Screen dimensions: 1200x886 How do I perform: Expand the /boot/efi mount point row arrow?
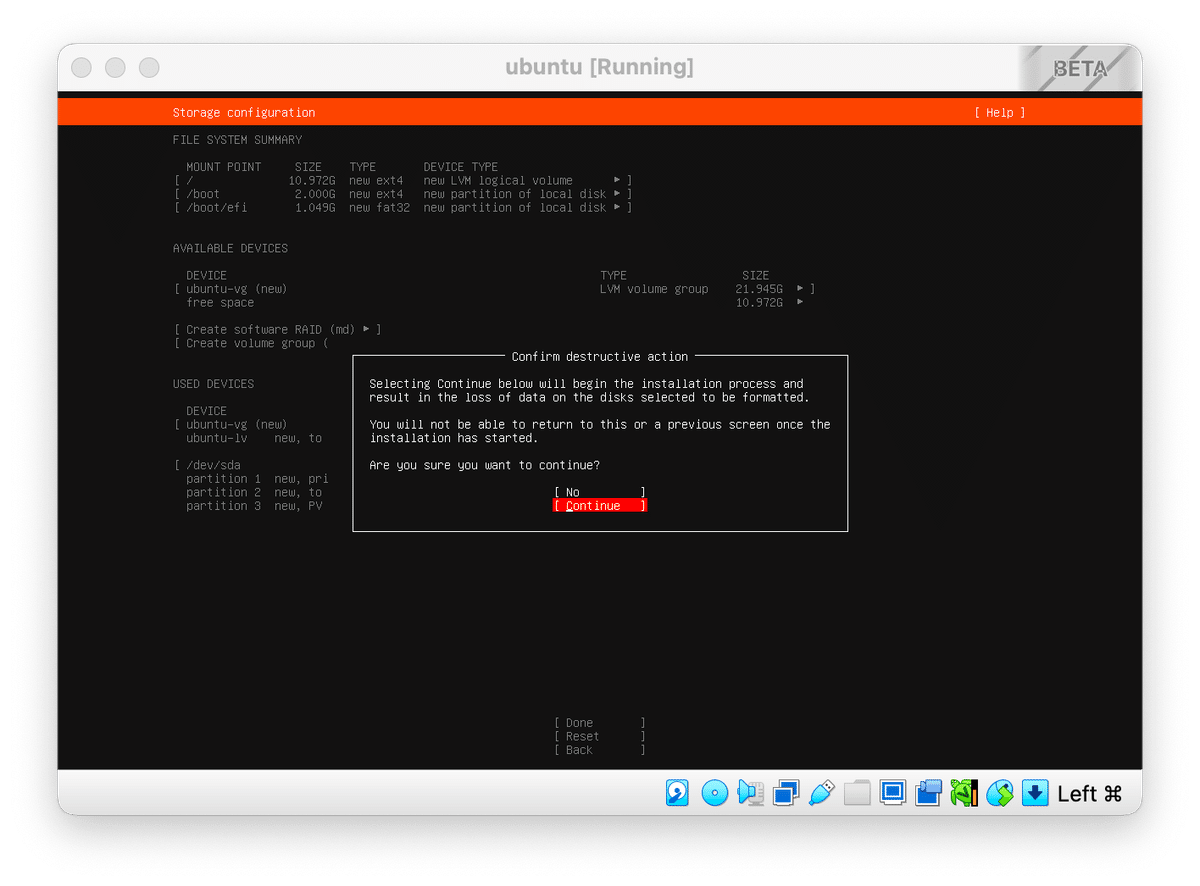click(617, 208)
